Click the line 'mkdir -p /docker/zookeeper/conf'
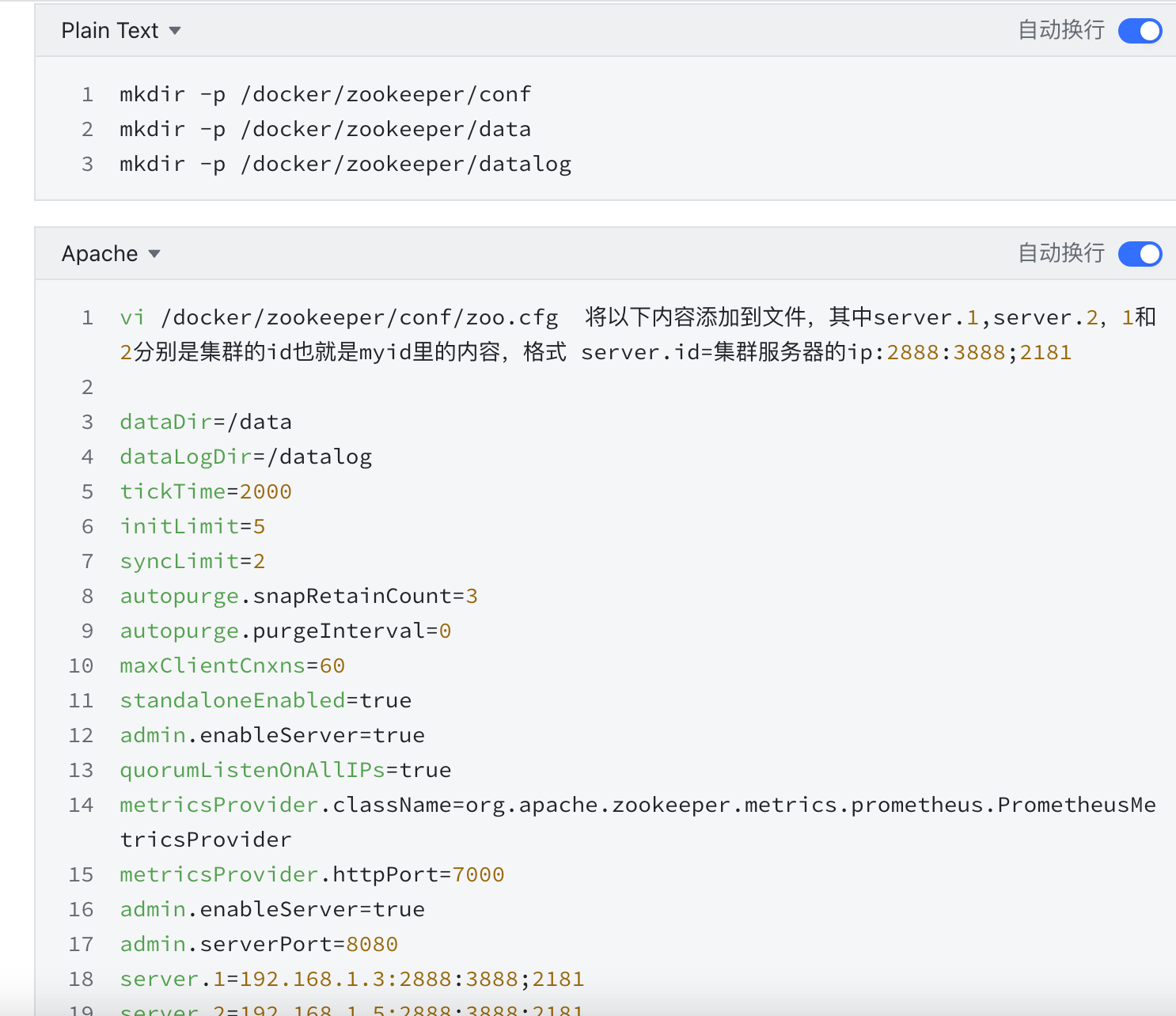The image size is (1176, 1016). pyautogui.click(x=325, y=94)
